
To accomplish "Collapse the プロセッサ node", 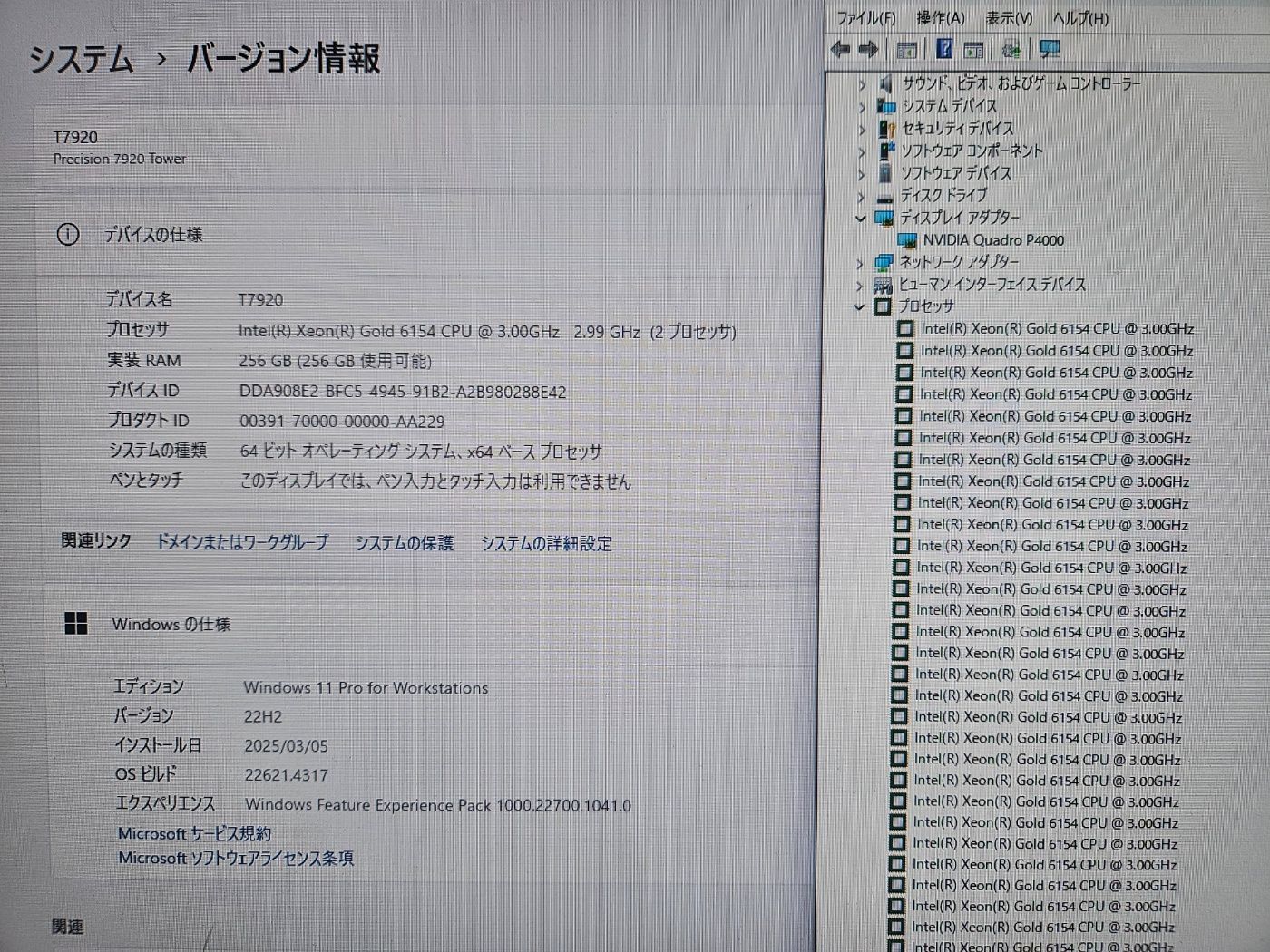I will (858, 307).
